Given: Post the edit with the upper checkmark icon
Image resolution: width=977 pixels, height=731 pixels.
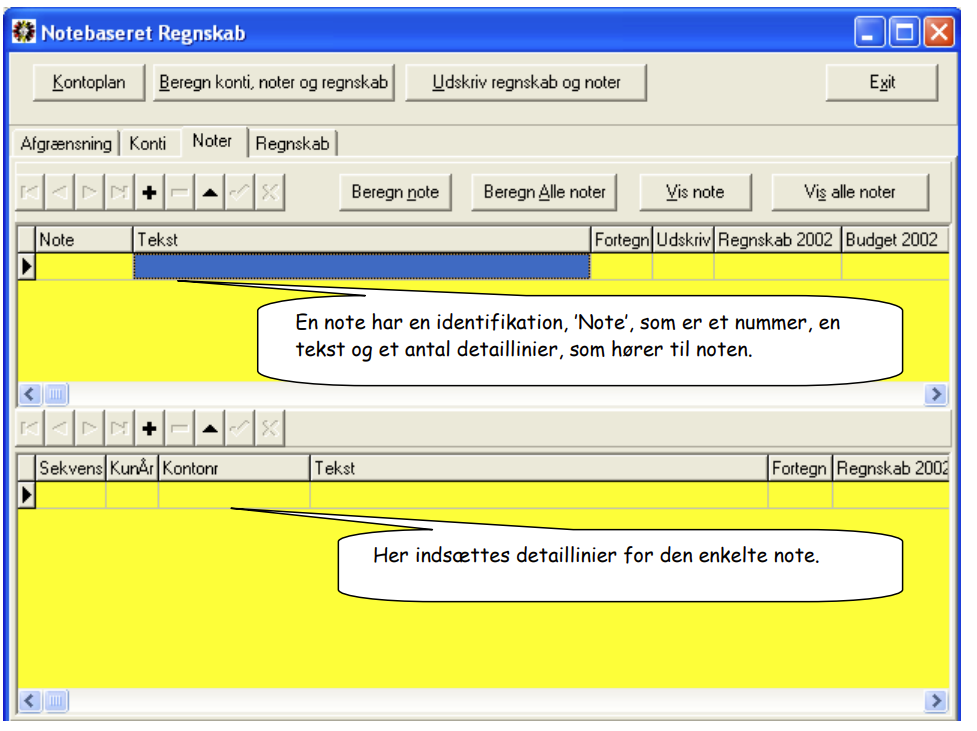Looking at the screenshot, I should pos(240,192).
